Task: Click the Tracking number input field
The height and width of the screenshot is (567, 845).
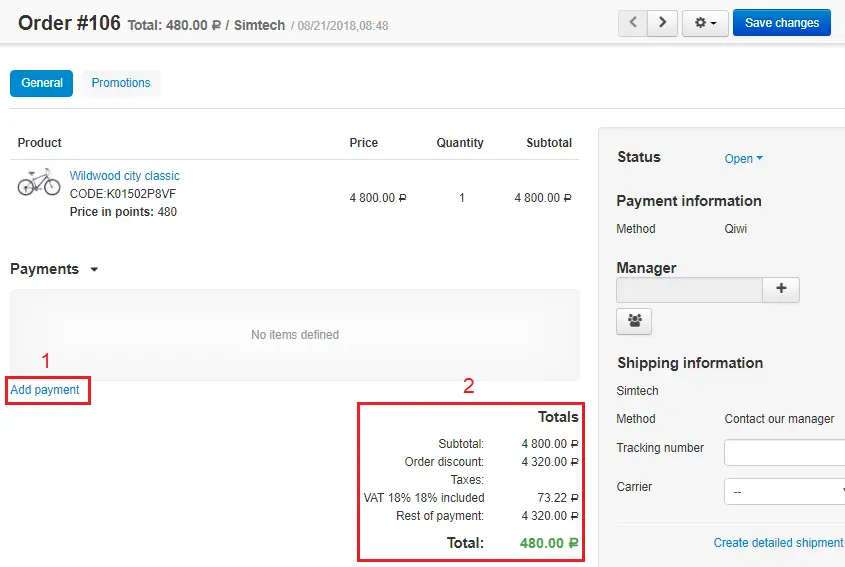Action: [785, 452]
